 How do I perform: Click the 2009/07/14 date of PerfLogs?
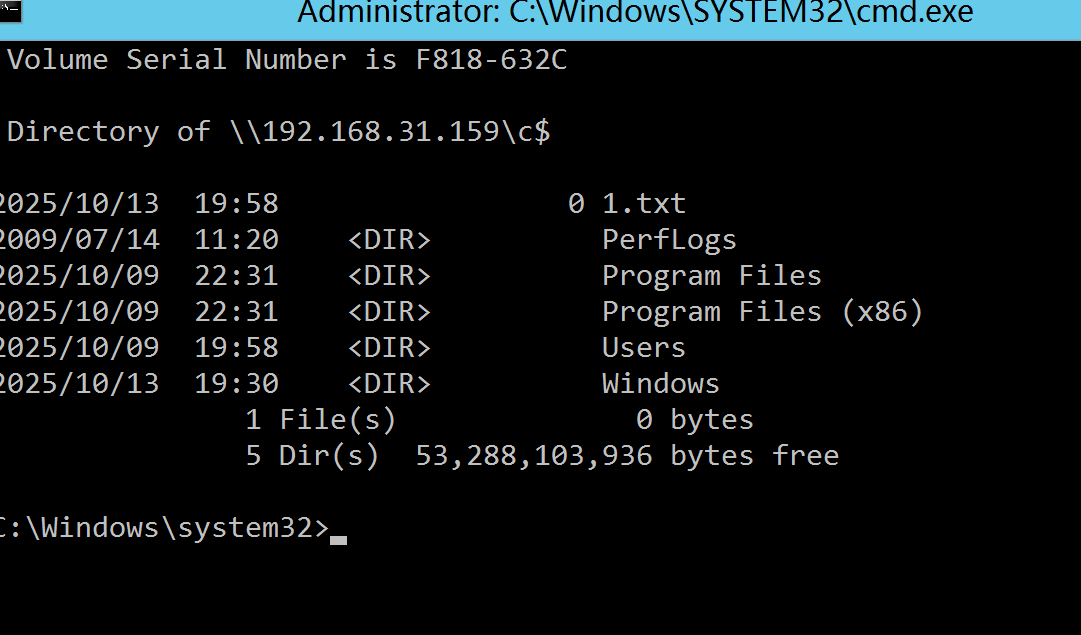click(78, 240)
